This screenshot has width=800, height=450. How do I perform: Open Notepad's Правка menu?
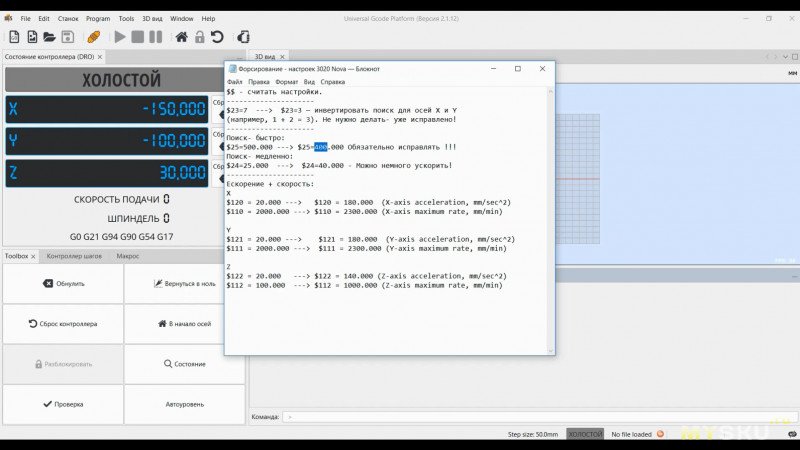point(259,82)
